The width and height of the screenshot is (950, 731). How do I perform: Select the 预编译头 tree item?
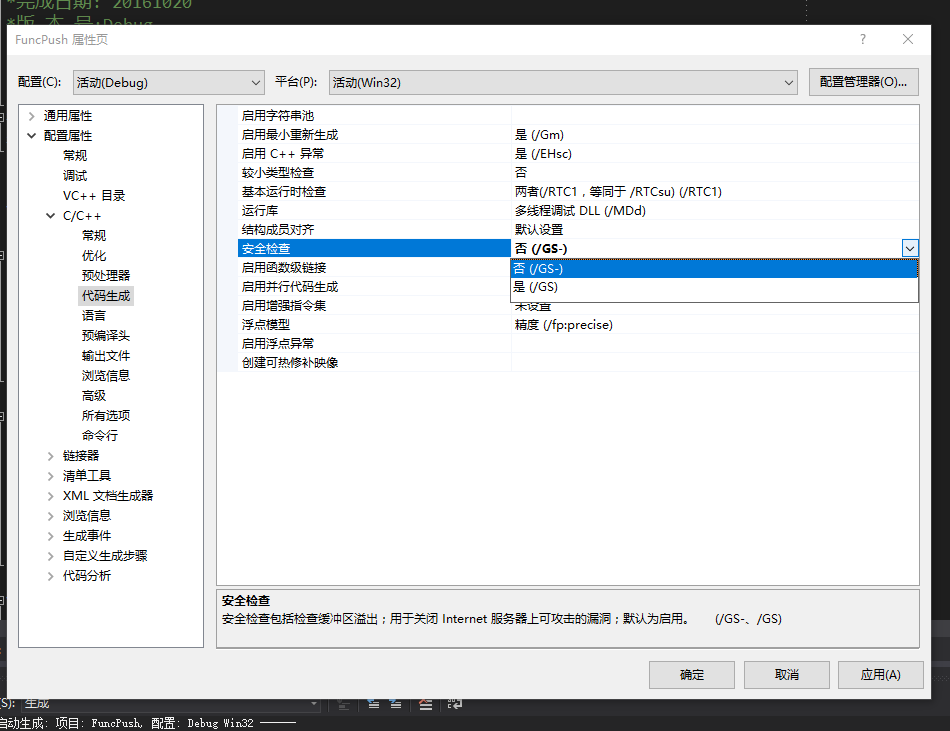[x=106, y=336]
